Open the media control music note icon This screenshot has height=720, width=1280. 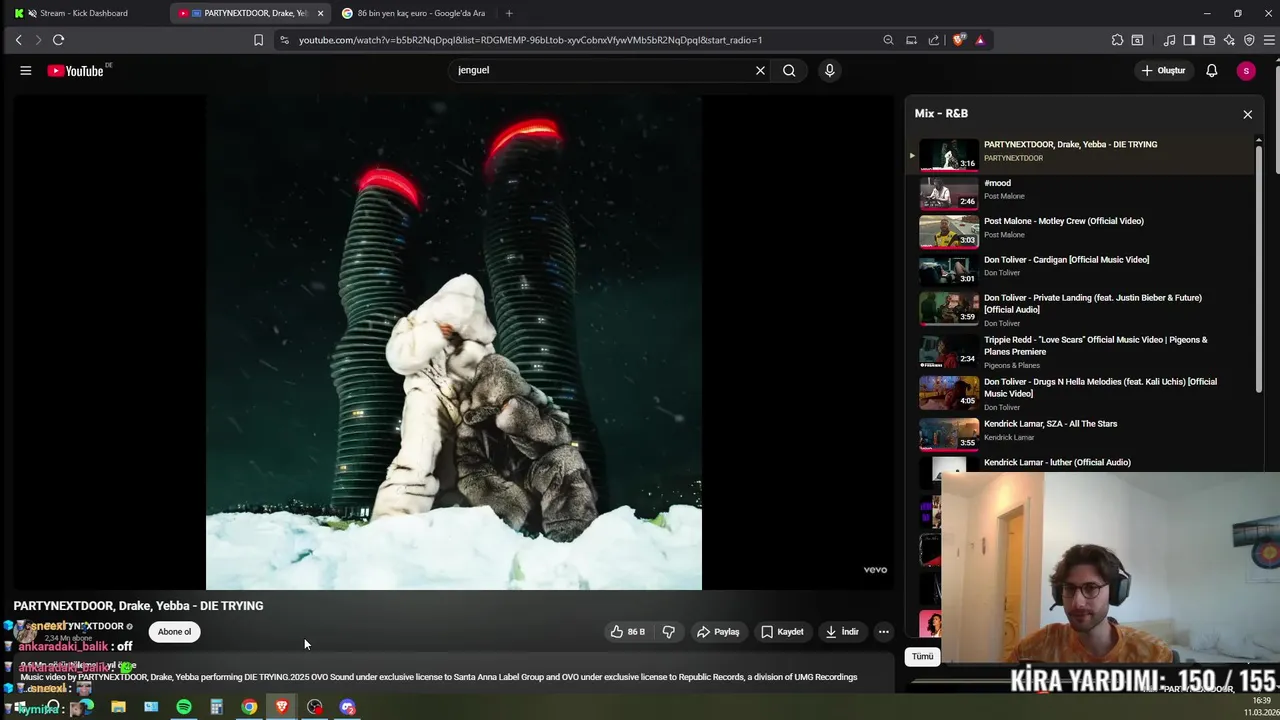(1169, 40)
